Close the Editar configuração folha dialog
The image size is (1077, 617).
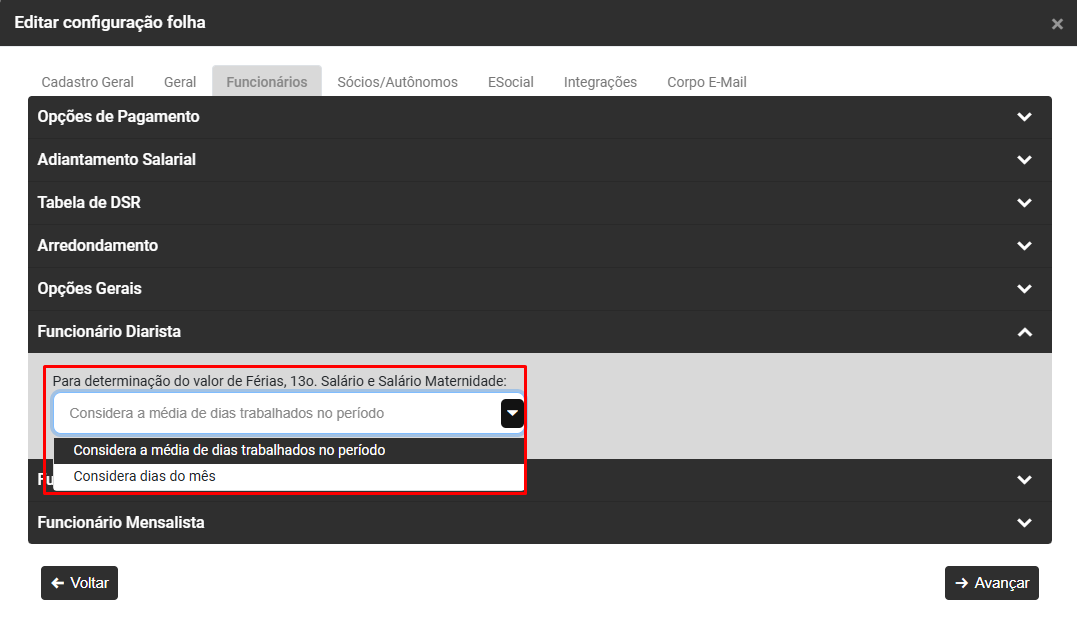[1057, 24]
